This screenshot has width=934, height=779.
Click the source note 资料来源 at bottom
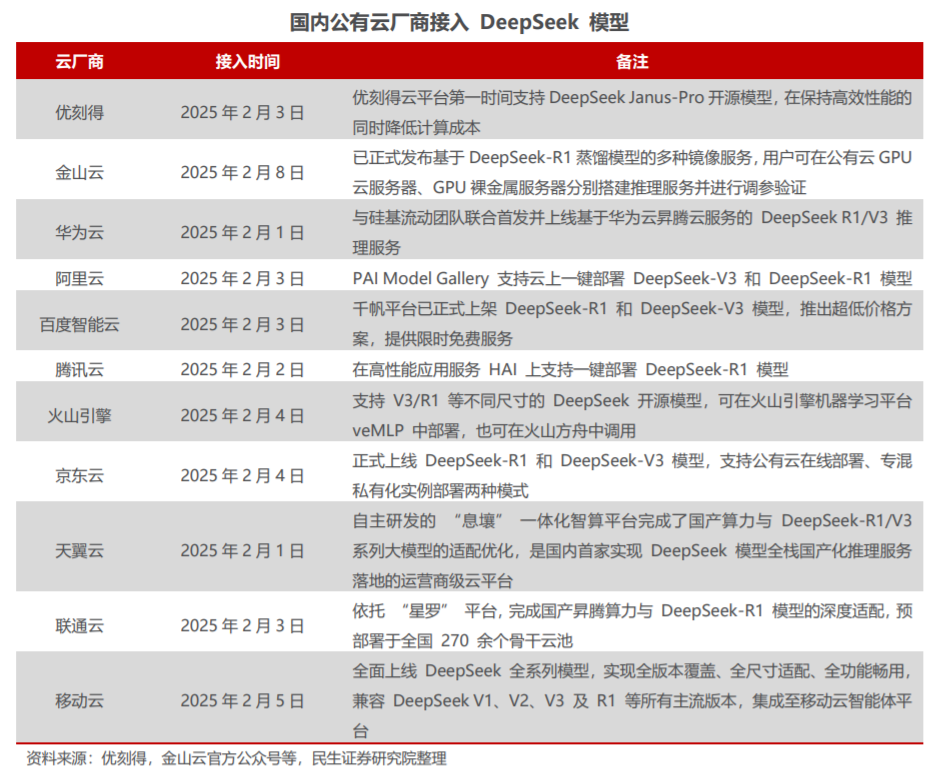click(236, 759)
